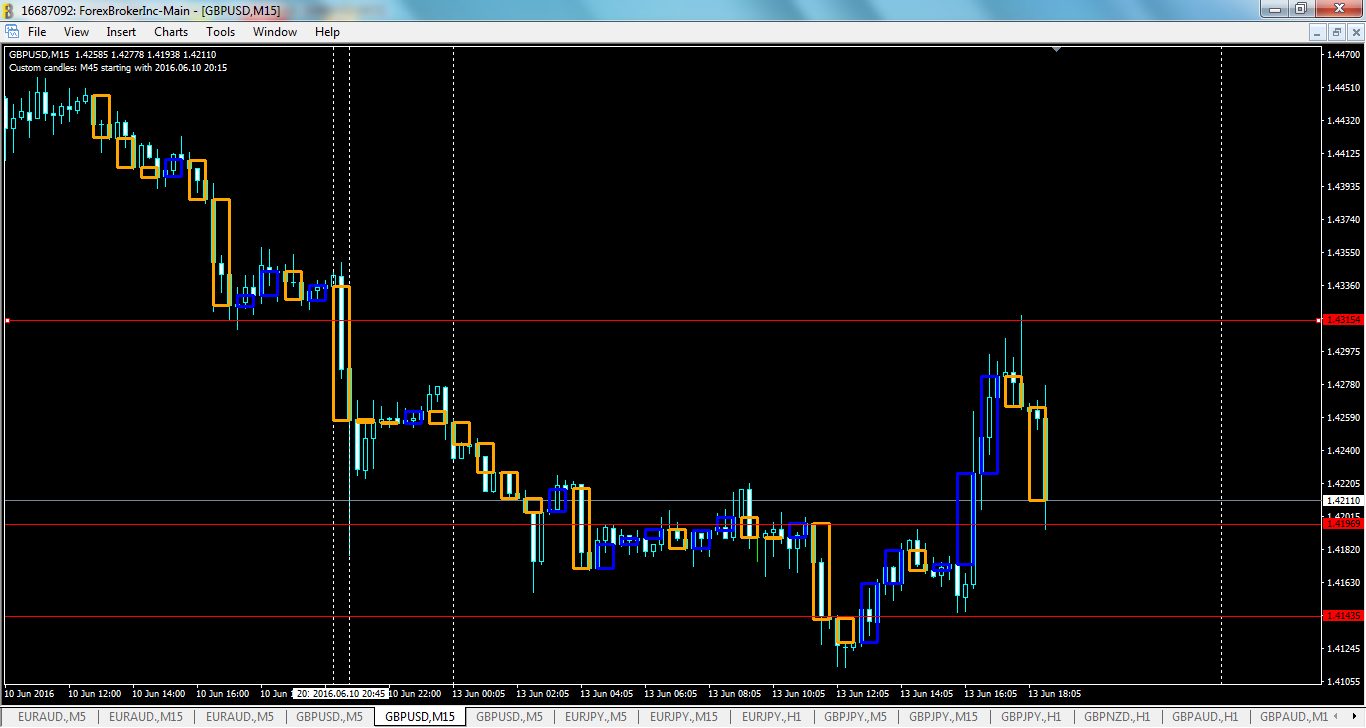Open the Window menu

[x=274, y=31]
